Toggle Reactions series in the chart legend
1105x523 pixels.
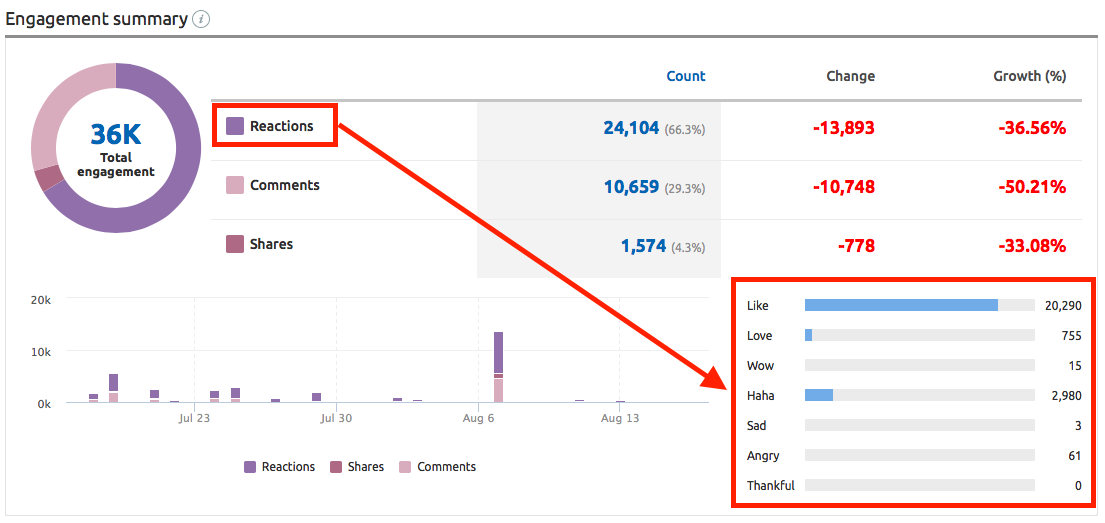(280, 467)
